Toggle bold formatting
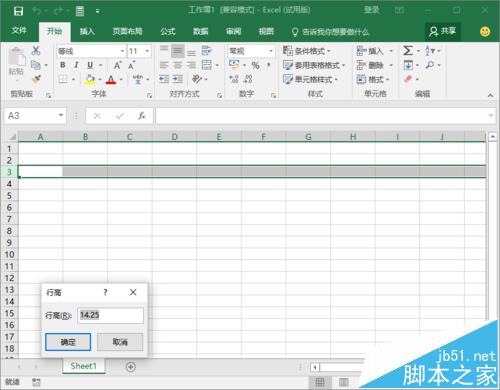The image size is (500, 390). pyautogui.click(x=63, y=65)
